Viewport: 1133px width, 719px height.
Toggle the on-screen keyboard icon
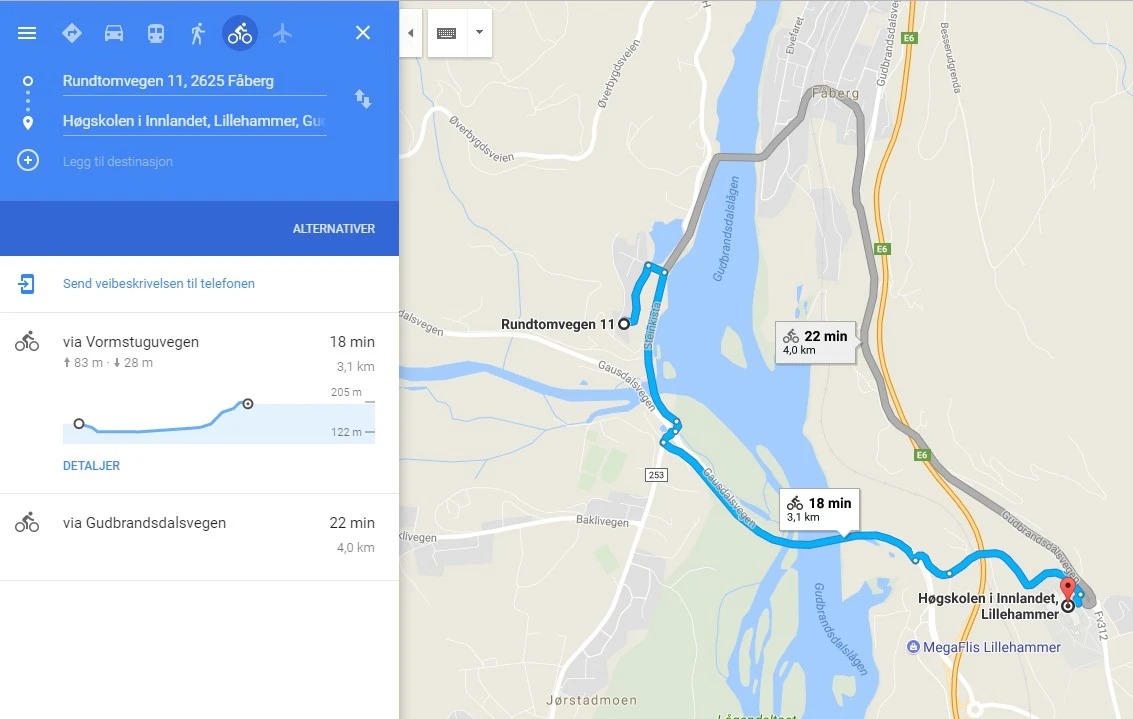[447, 33]
